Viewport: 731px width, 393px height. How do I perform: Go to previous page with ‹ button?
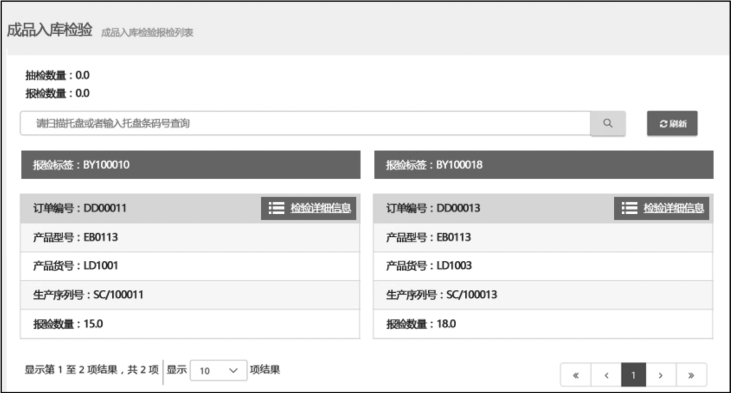(x=606, y=375)
